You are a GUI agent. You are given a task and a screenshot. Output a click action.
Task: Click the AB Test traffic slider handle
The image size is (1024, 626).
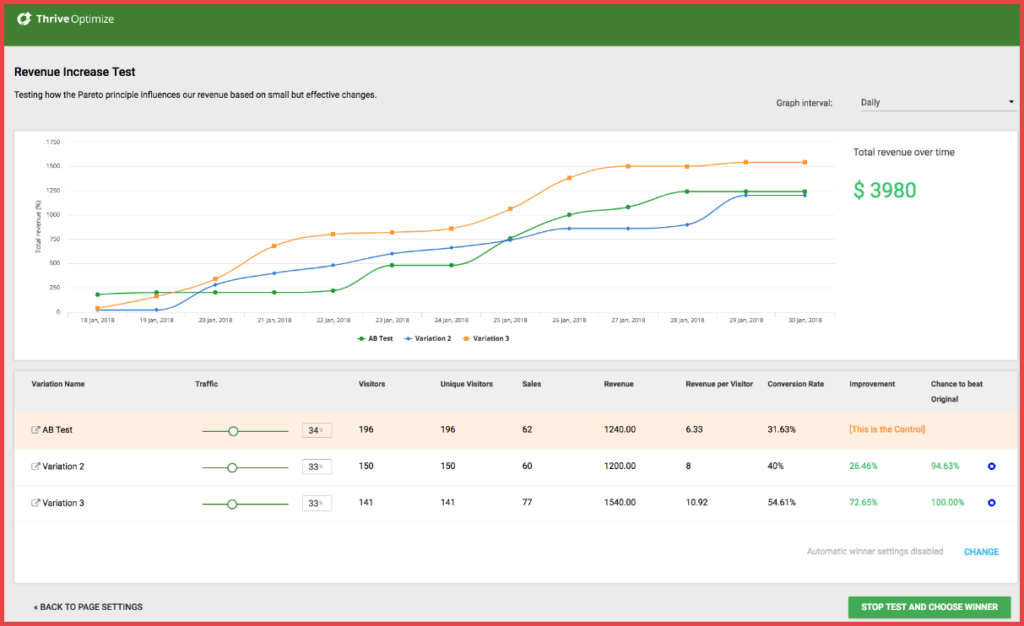(233, 431)
